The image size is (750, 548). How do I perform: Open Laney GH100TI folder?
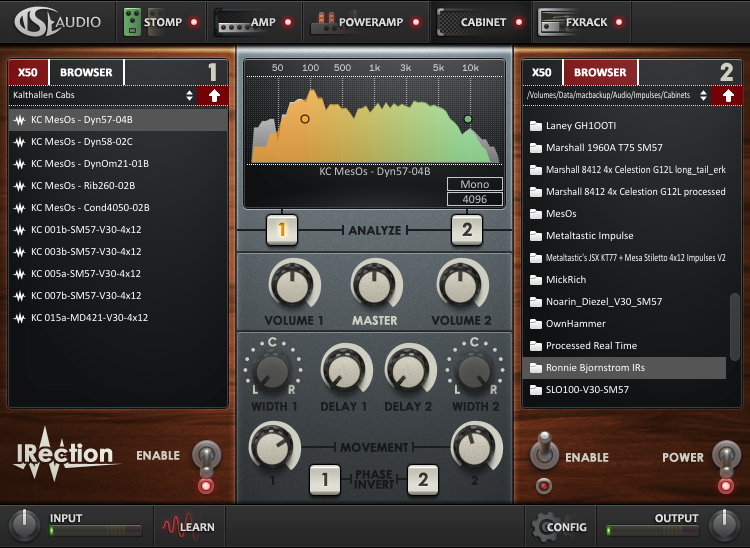coord(624,126)
